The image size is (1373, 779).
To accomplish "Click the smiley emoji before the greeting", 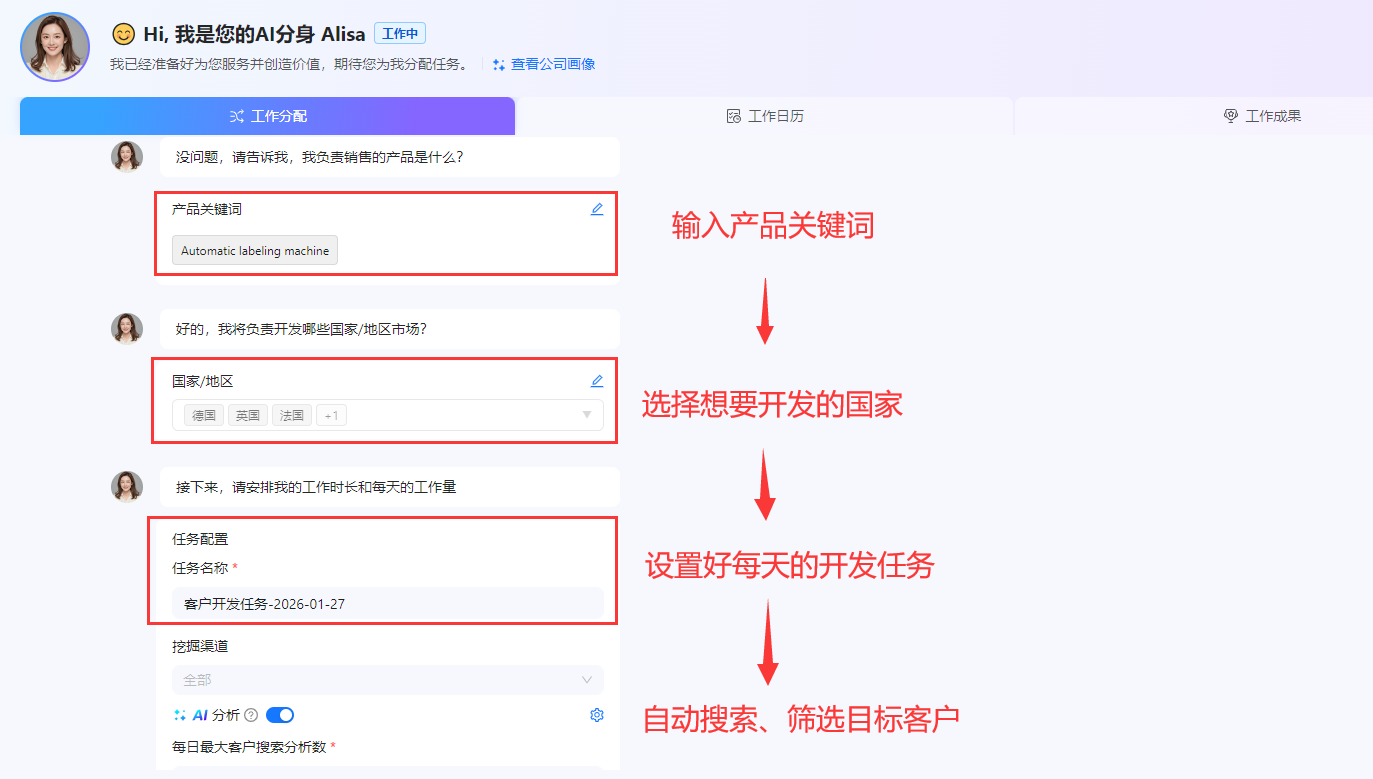I will click(123, 34).
